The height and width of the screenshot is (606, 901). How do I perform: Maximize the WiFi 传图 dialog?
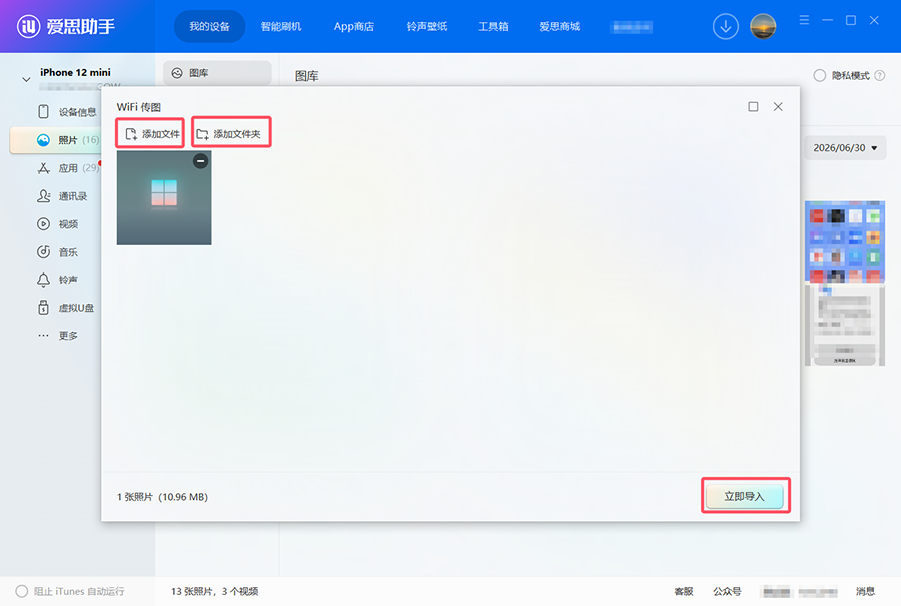point(753,107)
